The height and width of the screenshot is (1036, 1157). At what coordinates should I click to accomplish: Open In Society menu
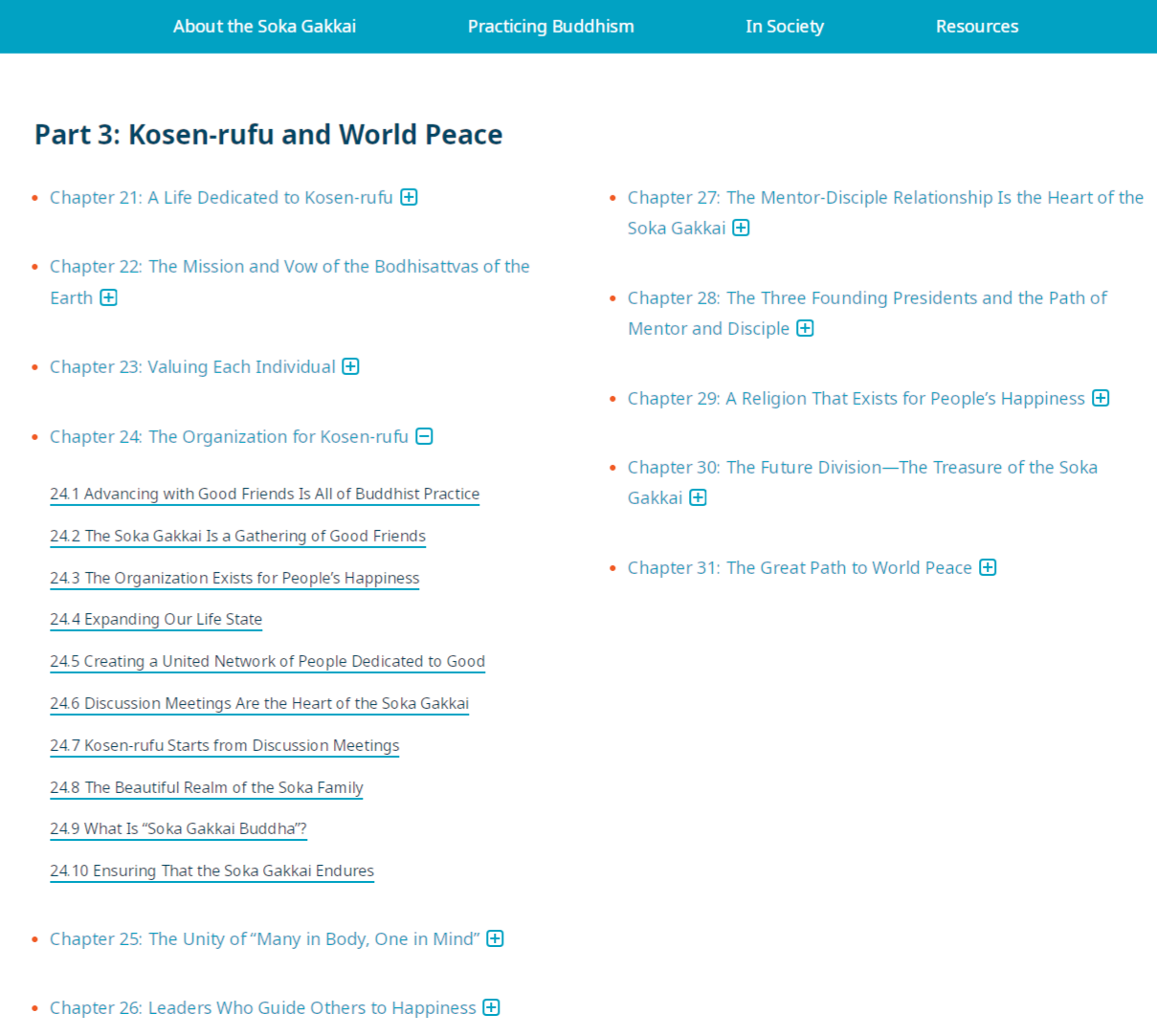(x=785, y=27)
